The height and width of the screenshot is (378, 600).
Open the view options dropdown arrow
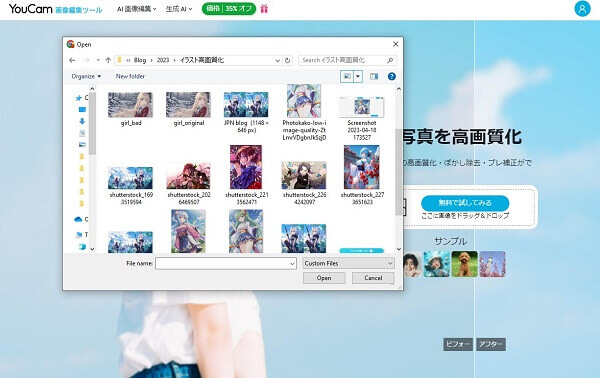pos(358,77)
